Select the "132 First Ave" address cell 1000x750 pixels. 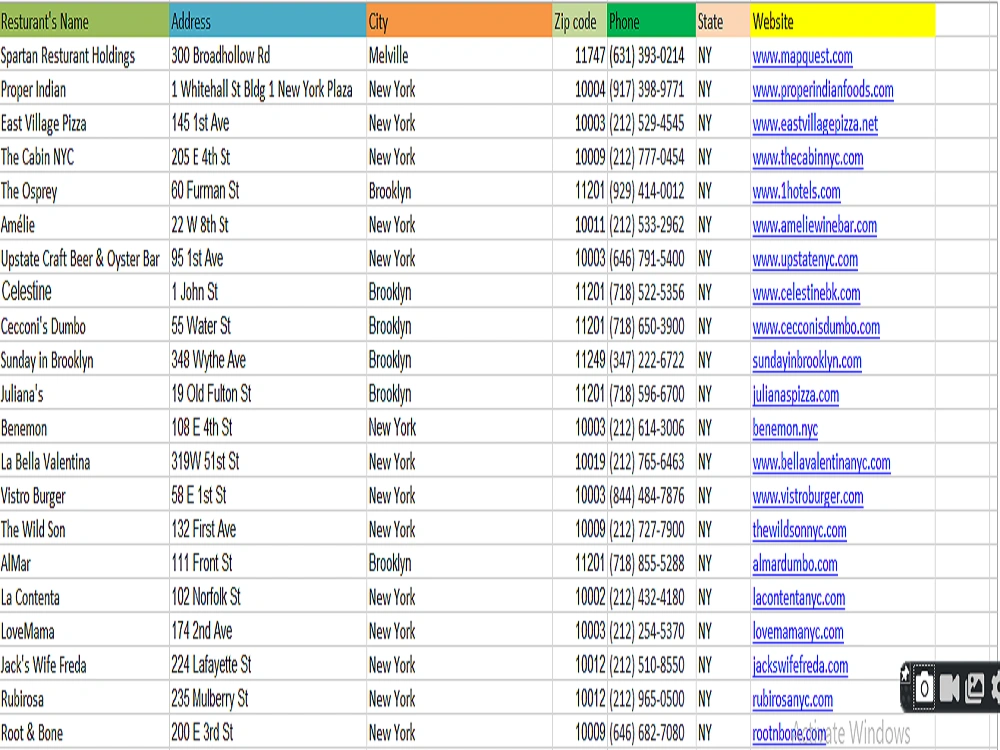click(x=268, y=529)
